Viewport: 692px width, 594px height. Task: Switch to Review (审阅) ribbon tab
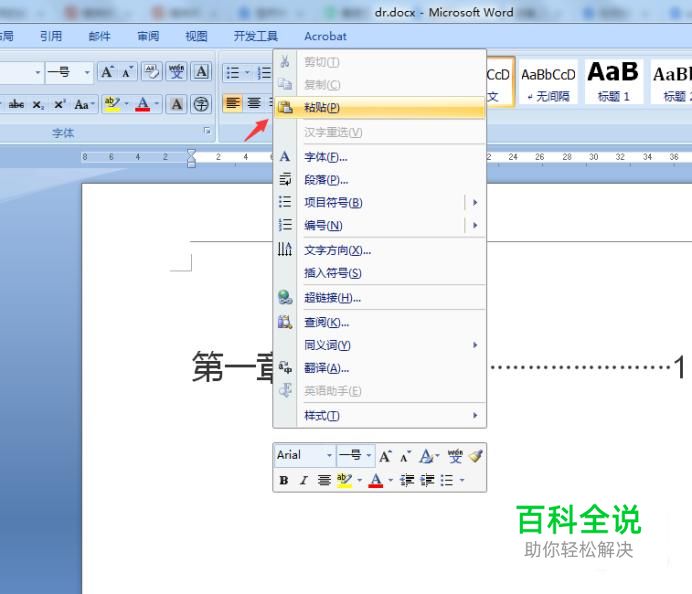pos(148,36)
